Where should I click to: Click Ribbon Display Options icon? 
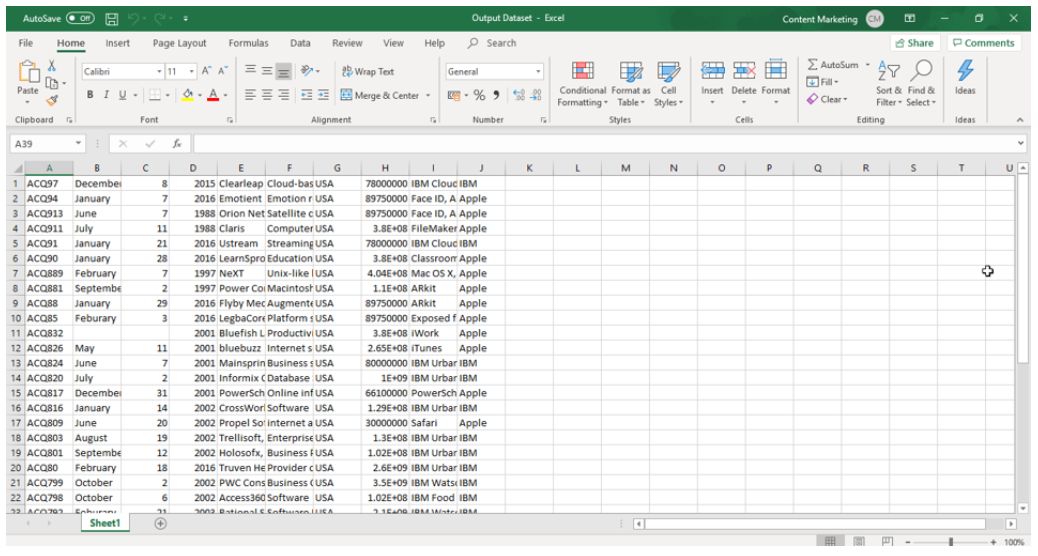910,19
